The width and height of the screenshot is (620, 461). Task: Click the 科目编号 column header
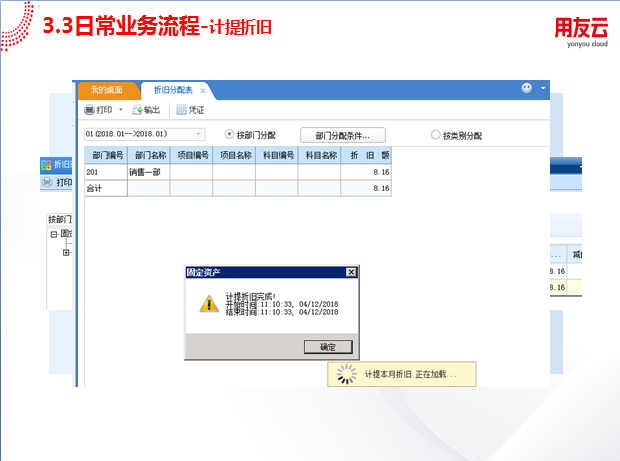pyautogui.click(x=277, y=155)
